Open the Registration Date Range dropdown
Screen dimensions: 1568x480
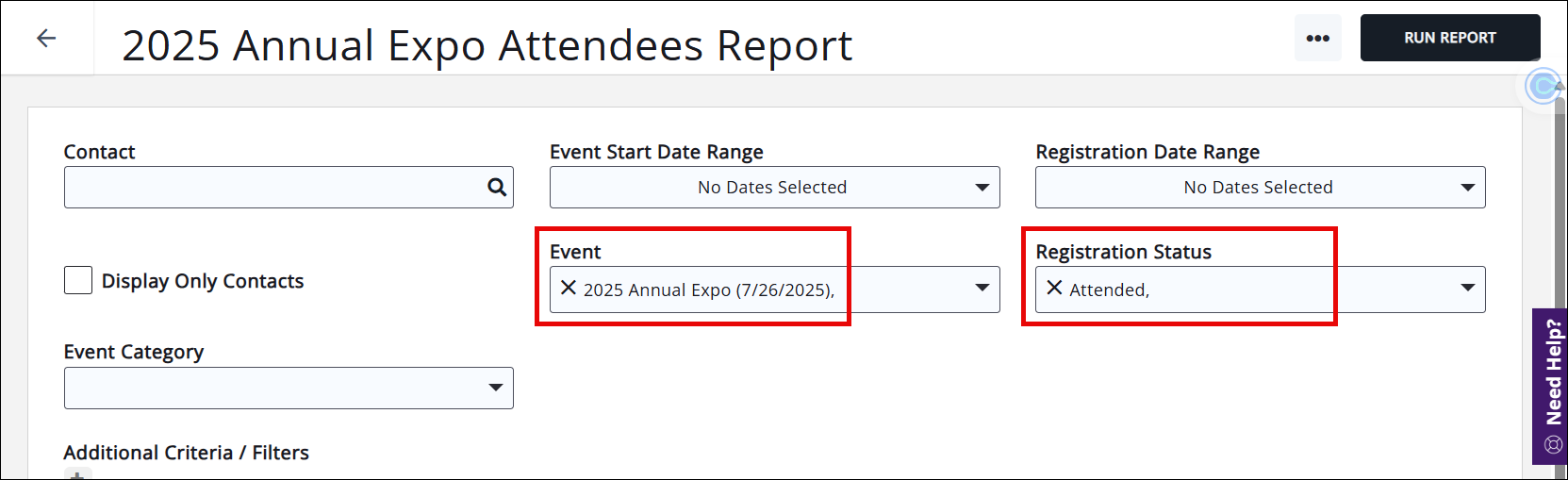[x=1260, y=188]
